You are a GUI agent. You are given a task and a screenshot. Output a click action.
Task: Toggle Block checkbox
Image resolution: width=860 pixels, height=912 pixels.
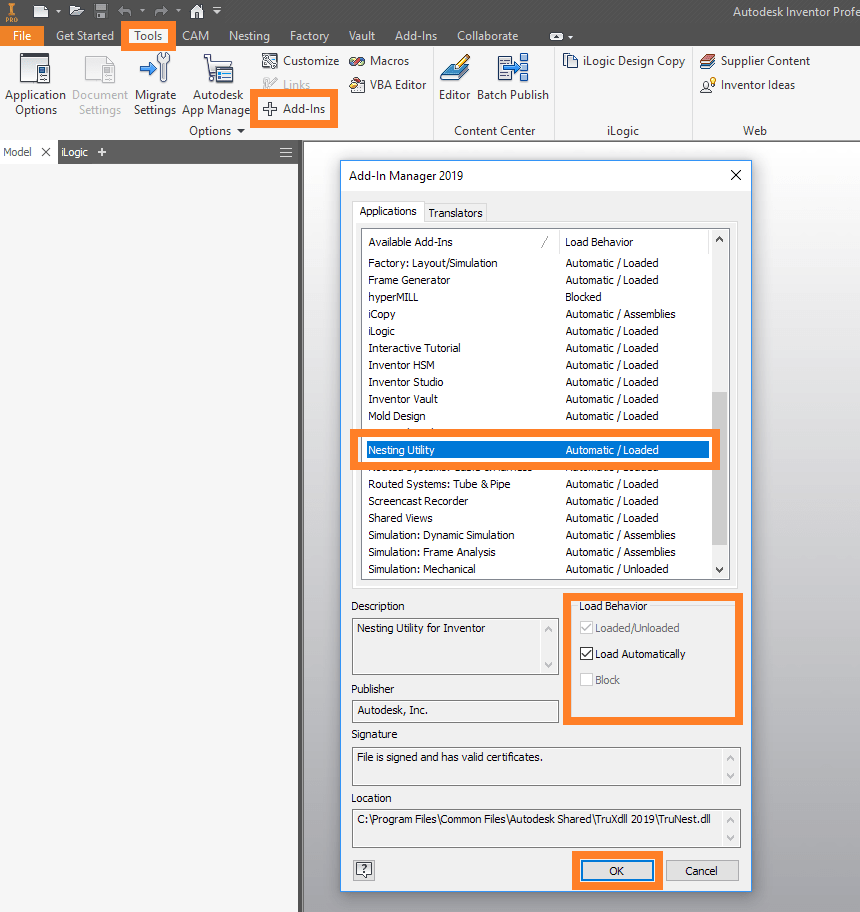586,679
